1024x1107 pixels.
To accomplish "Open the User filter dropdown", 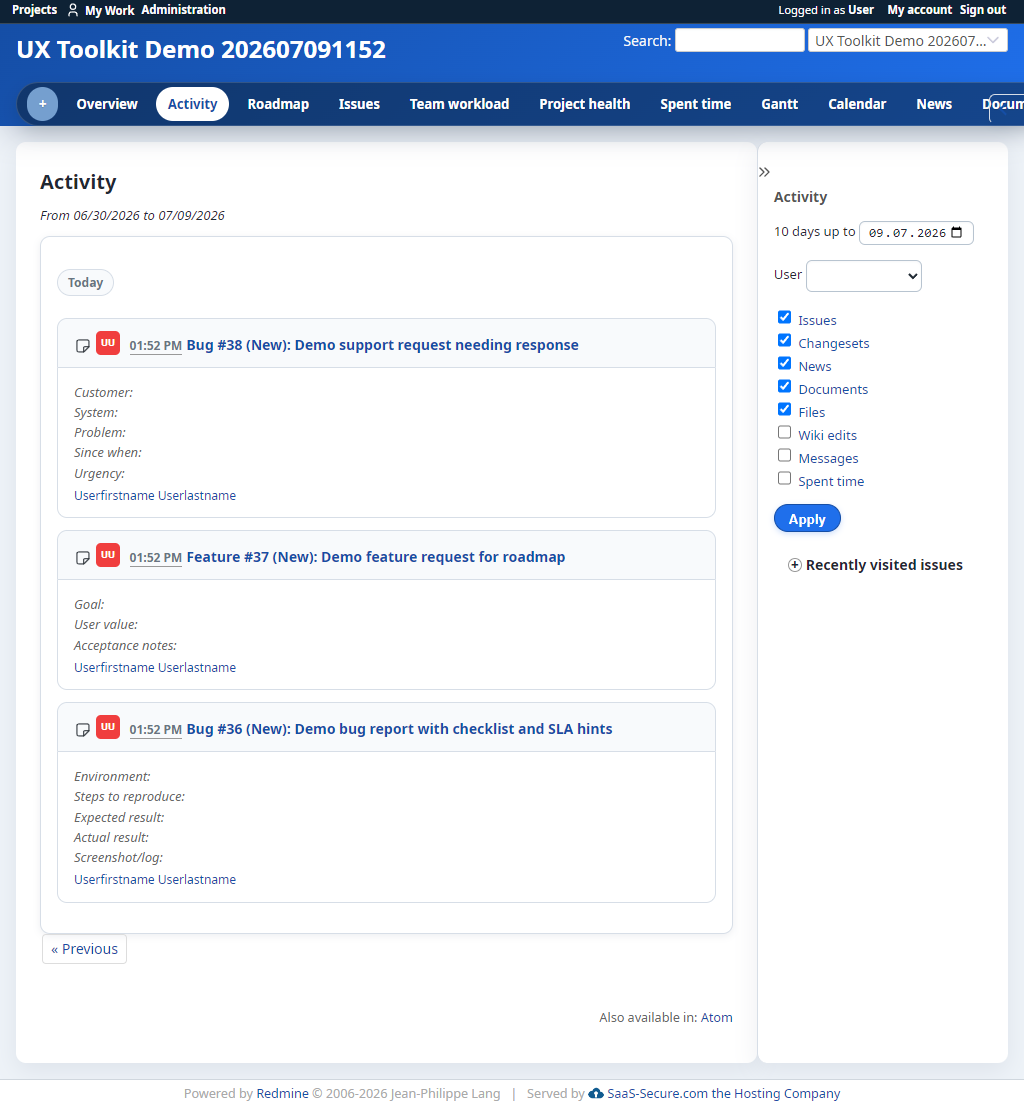I will (864, 276).
